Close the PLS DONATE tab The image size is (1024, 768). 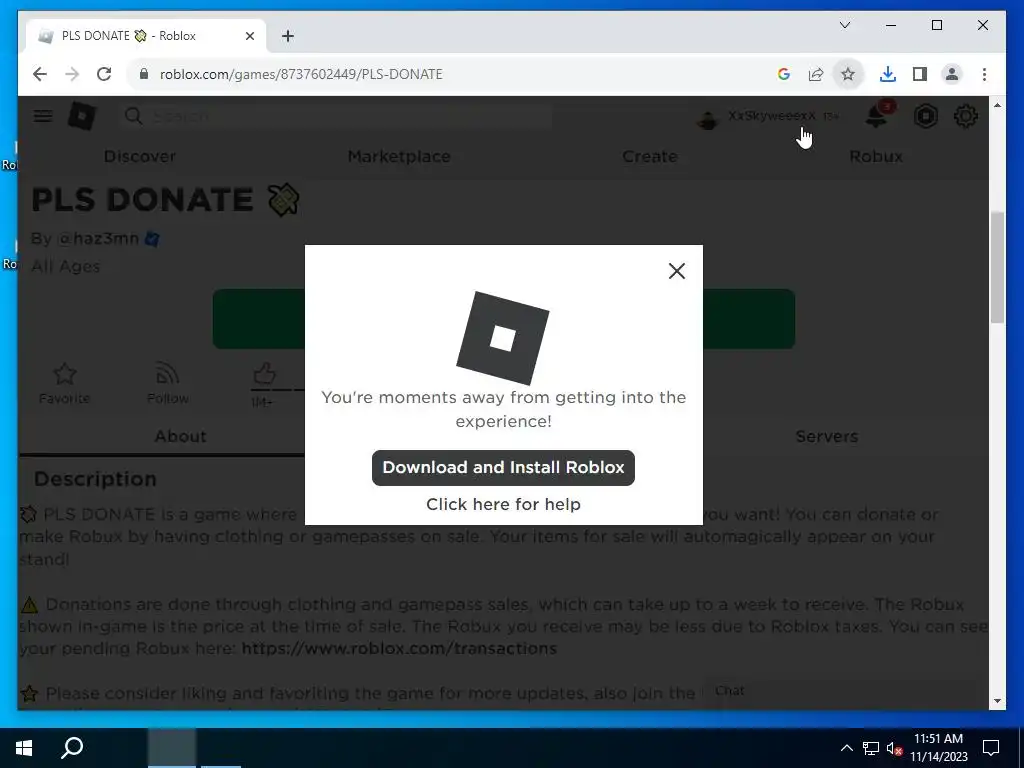pyautogui.click(x=249, y=36)
